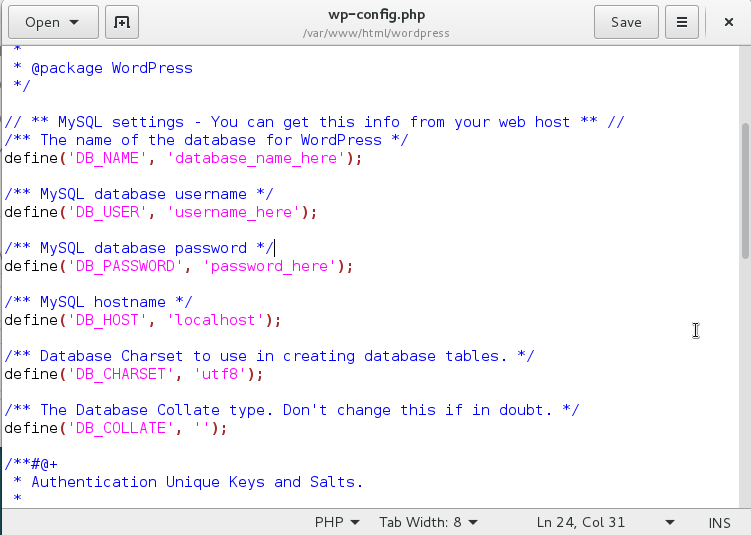The image size is (751, 535).
Task: Click the 'MySQL database username' comment
Action: 139,194
